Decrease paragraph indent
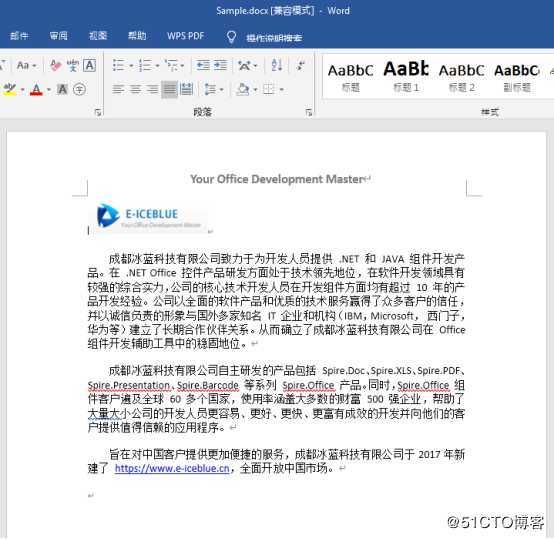The image size is (554, 539). pos(203,65)
